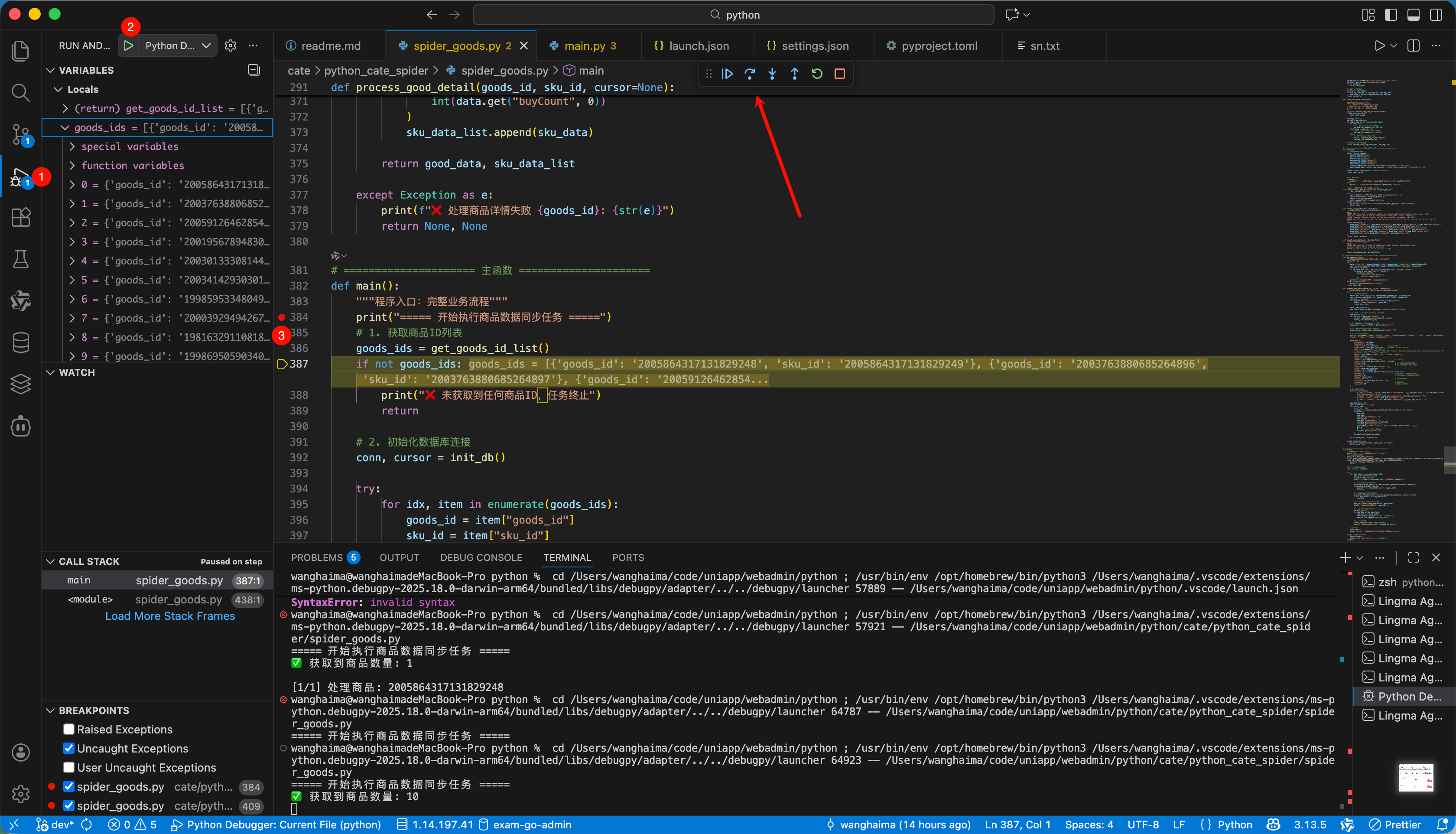Click the command center search field
The width and height of the screenshot is (1456, 834).
click(x=733, y=15)
